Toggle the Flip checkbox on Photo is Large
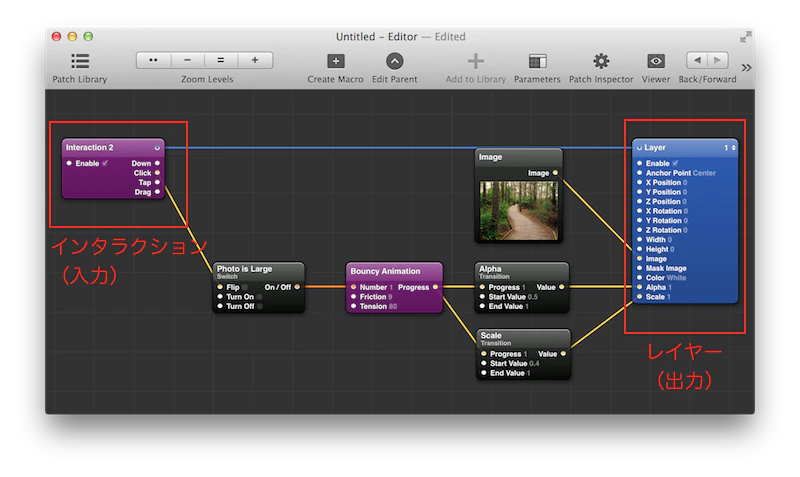 click(x=245, y=287)
